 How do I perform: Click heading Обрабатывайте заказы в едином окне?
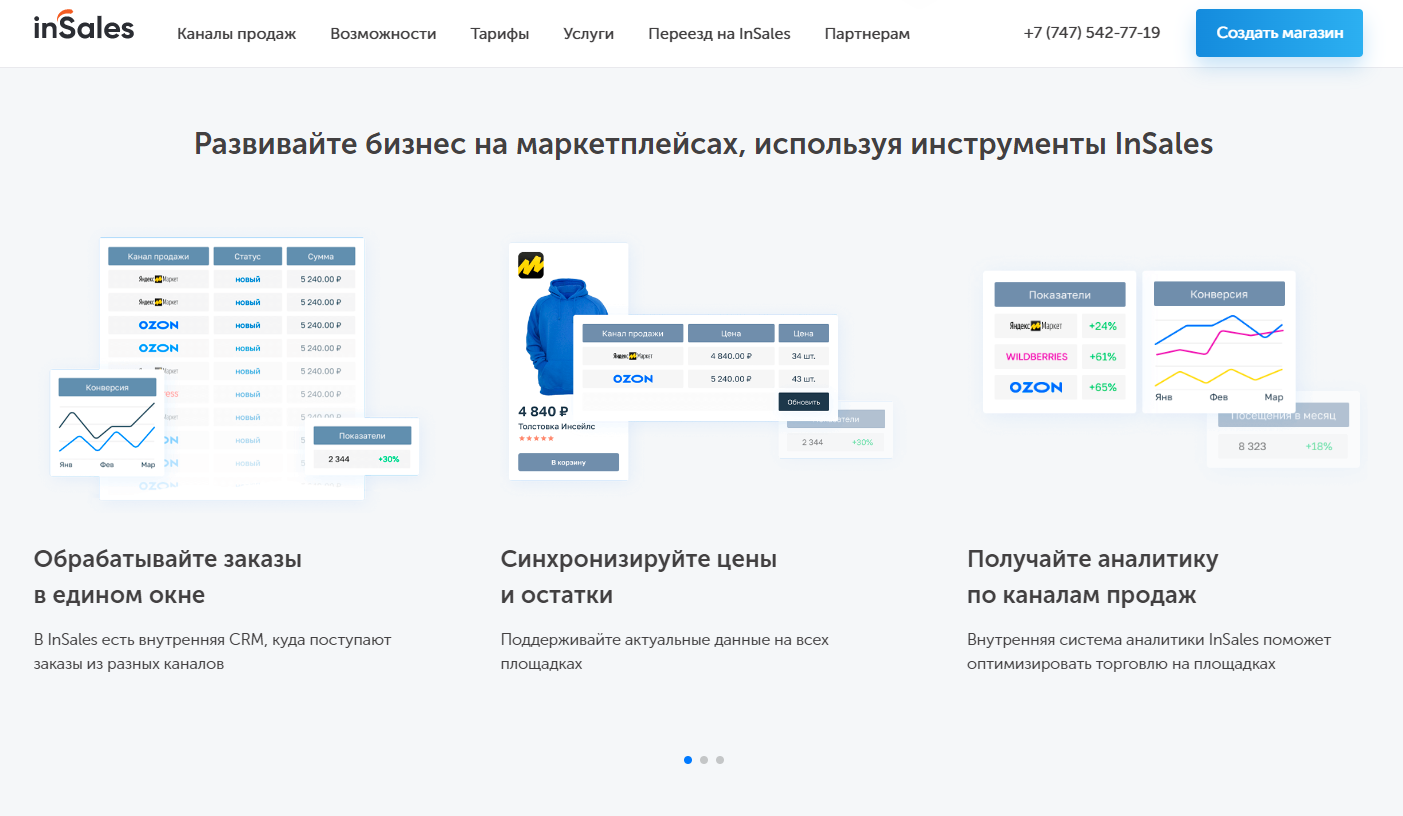pyautogui.click(x=168, y=577)
